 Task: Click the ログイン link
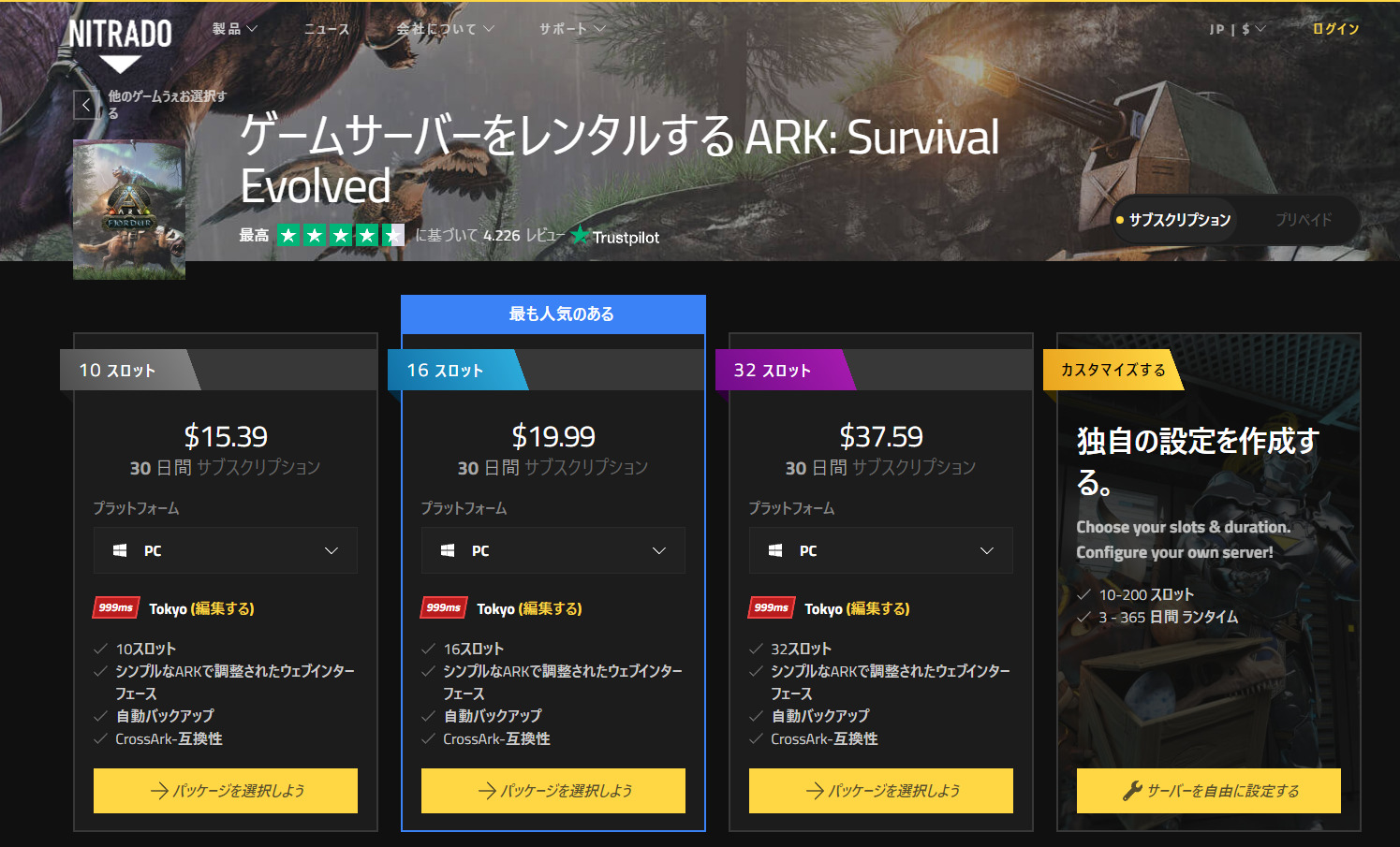pos(1335,29)
